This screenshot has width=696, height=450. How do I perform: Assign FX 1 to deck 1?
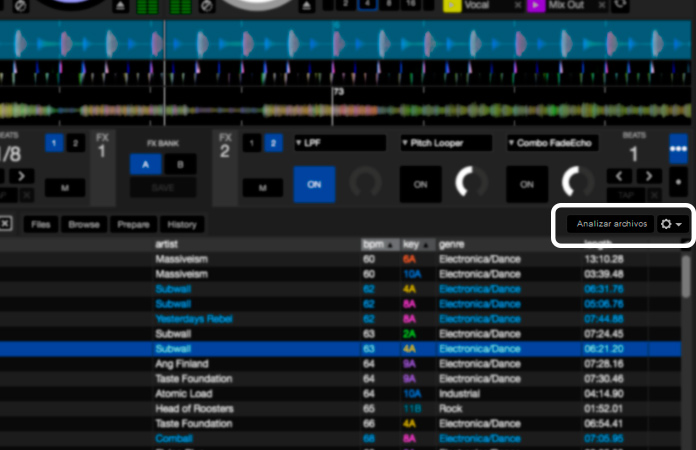[54, 143]
